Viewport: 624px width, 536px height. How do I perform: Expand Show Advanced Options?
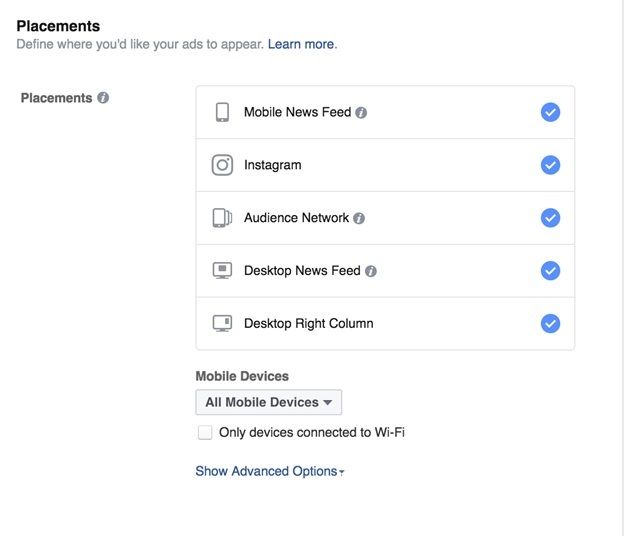[x=269, y=471]
